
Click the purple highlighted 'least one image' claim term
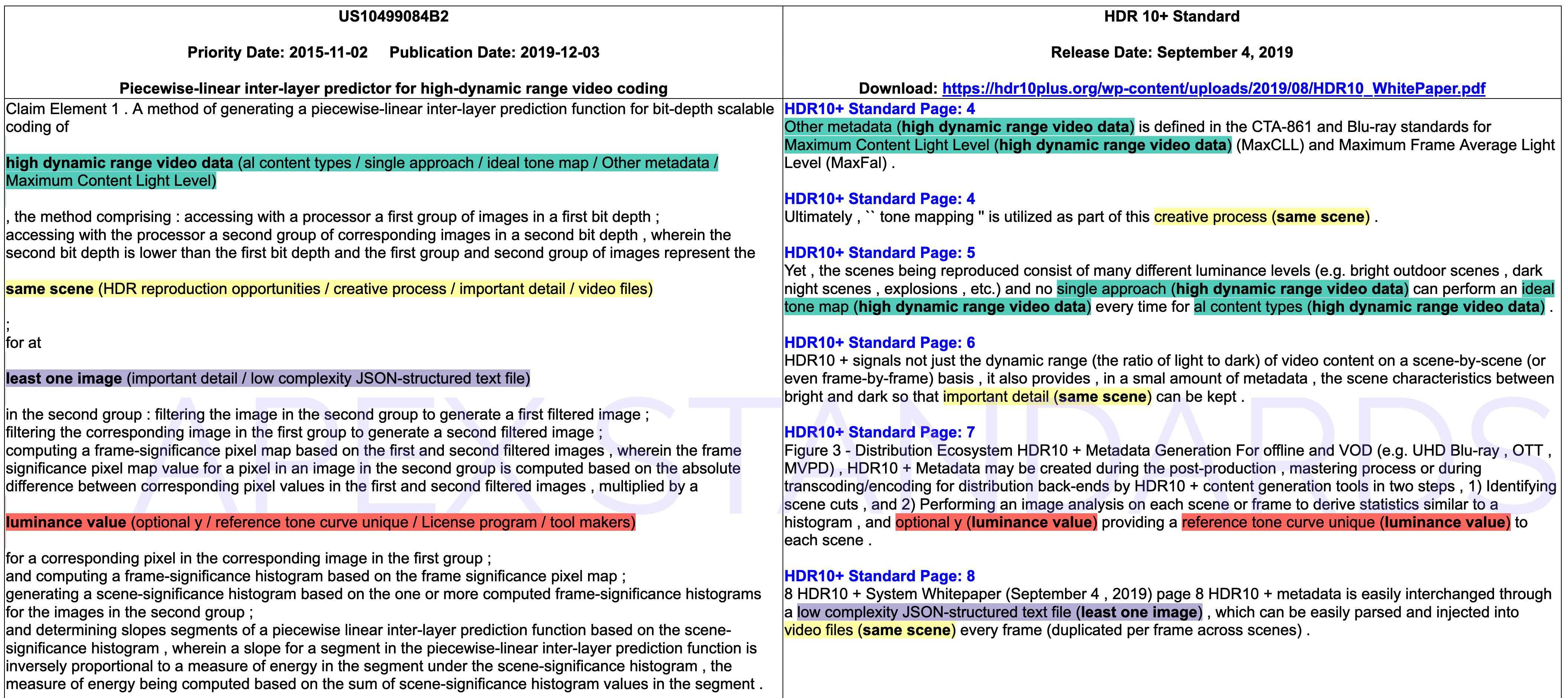tap(64, 378)
